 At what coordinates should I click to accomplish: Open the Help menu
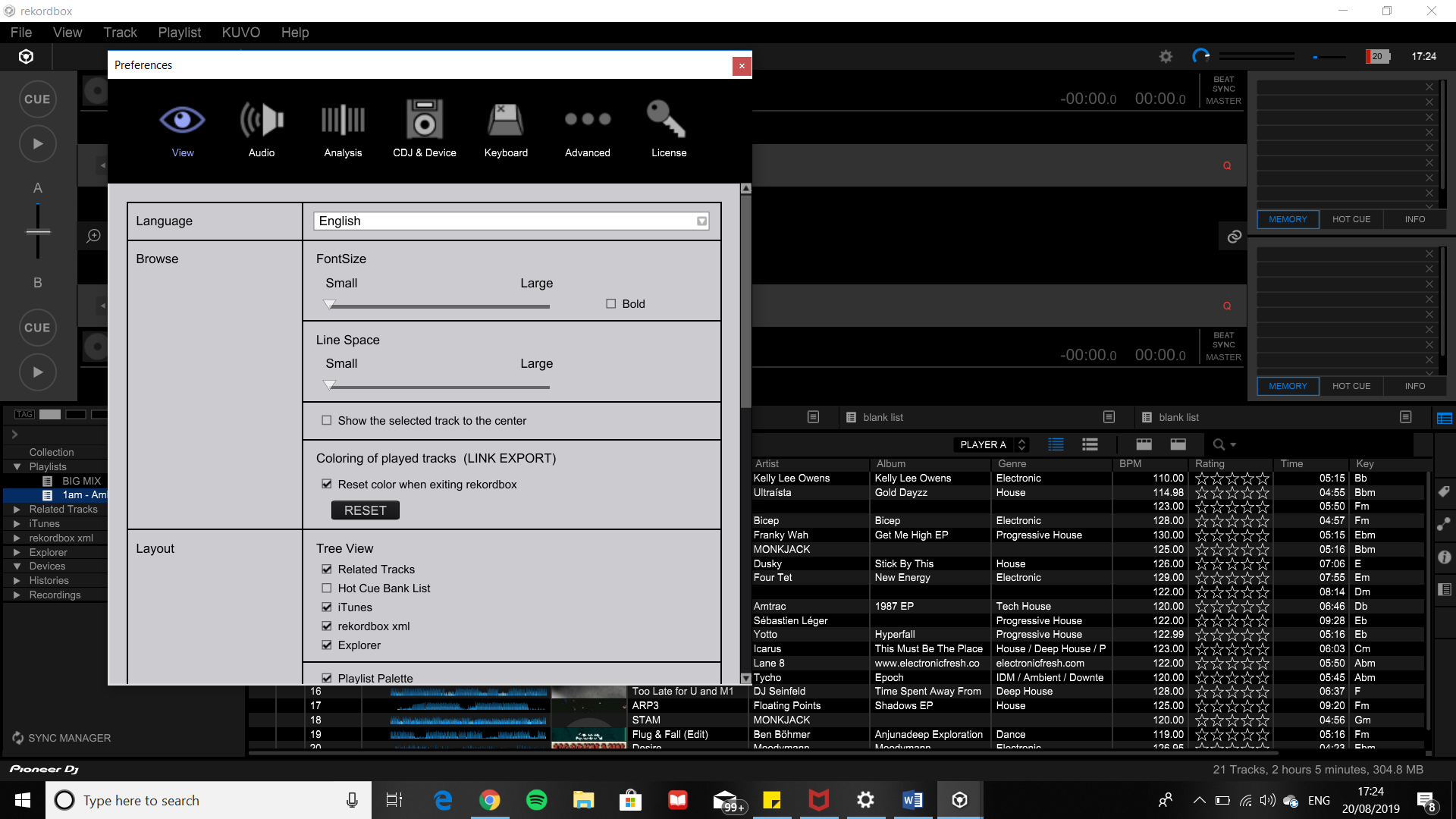[295, 33]
